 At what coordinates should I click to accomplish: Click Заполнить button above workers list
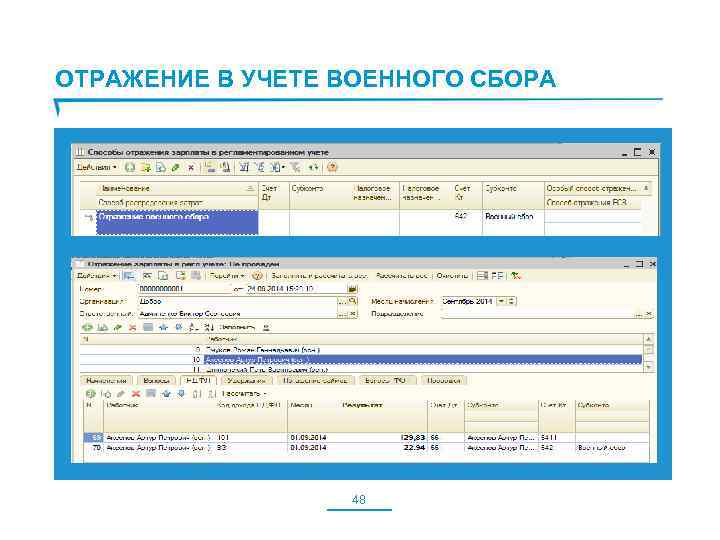(x=237, y=327)
